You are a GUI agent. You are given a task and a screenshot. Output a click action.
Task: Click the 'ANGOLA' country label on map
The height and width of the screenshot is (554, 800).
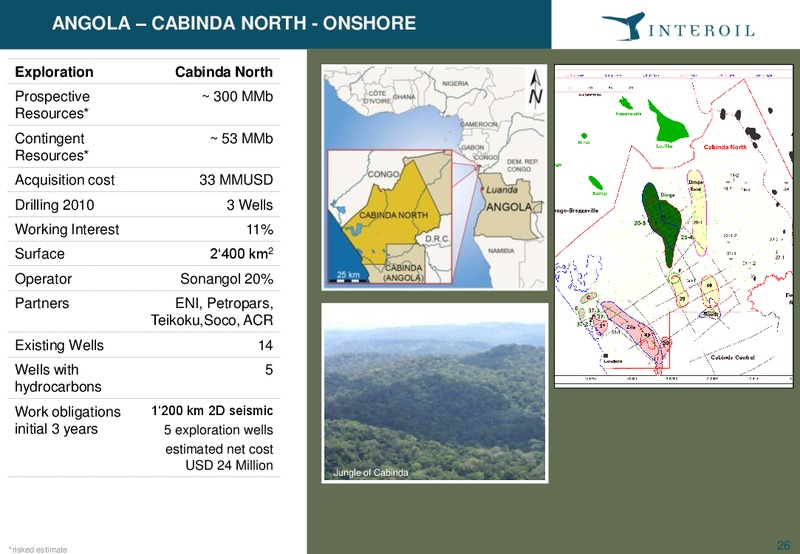pos(509,207)
